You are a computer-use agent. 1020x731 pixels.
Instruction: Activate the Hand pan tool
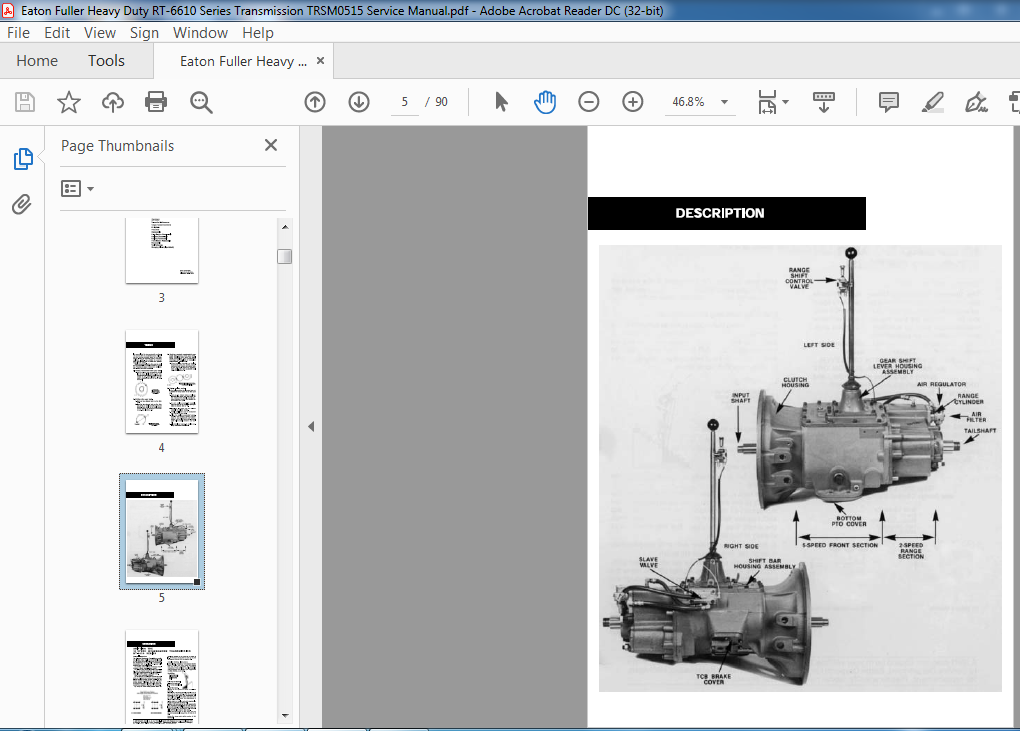[545, 101]
